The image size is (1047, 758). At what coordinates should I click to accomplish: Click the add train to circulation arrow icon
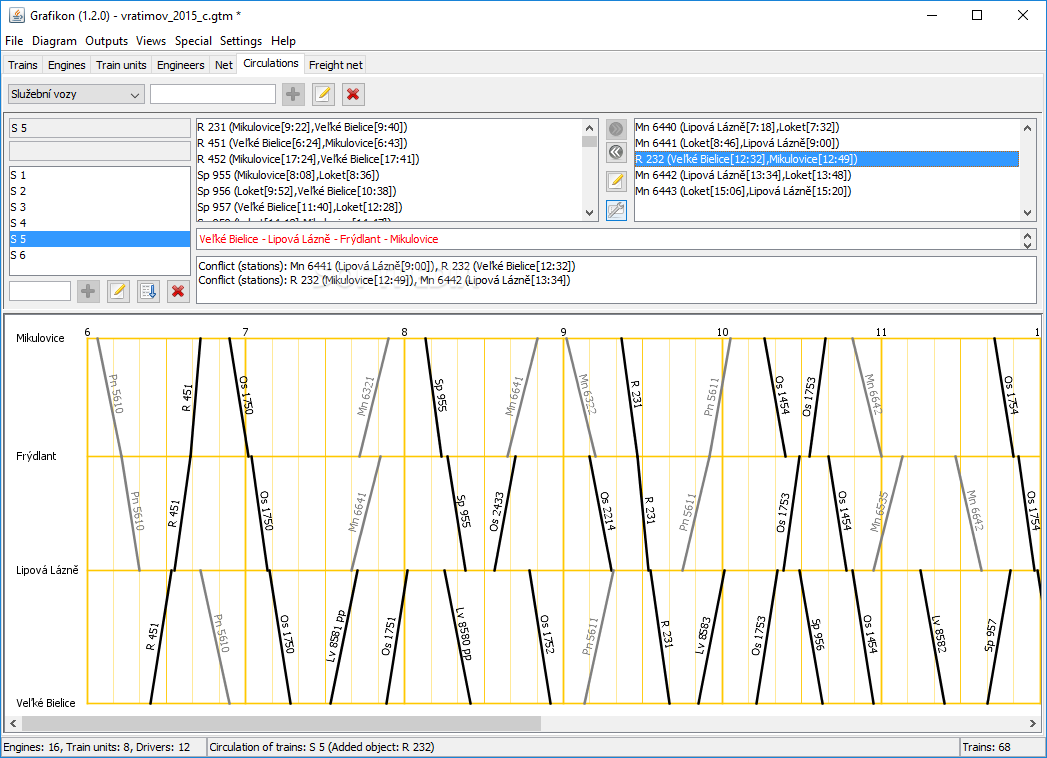(x=616, y=128)
